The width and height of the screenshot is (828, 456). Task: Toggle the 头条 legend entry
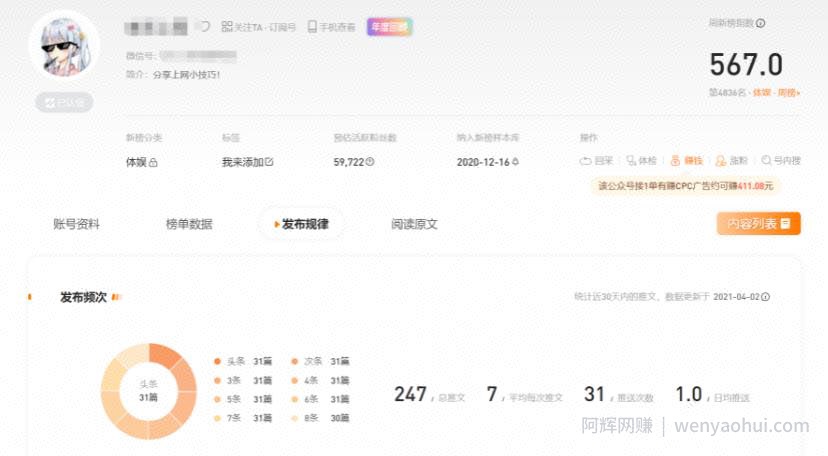[243, 362]
